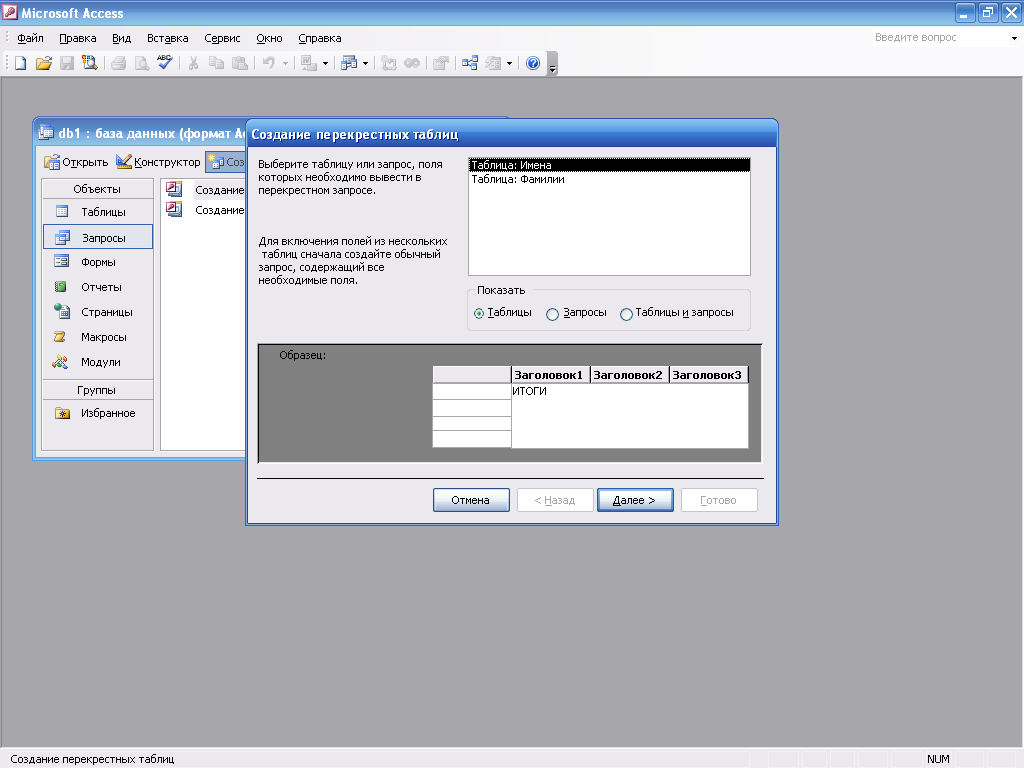Click the Объекты header bar
The height and width of the screenshot is (768, 1024).
[x=97, y=189]
